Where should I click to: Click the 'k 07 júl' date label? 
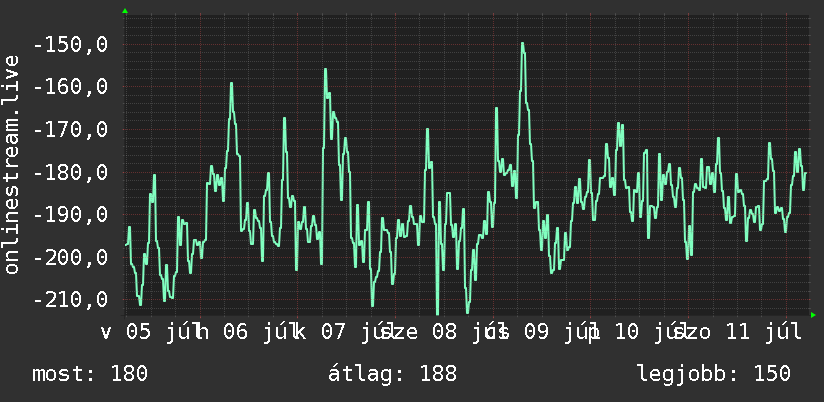coord(343,332)
